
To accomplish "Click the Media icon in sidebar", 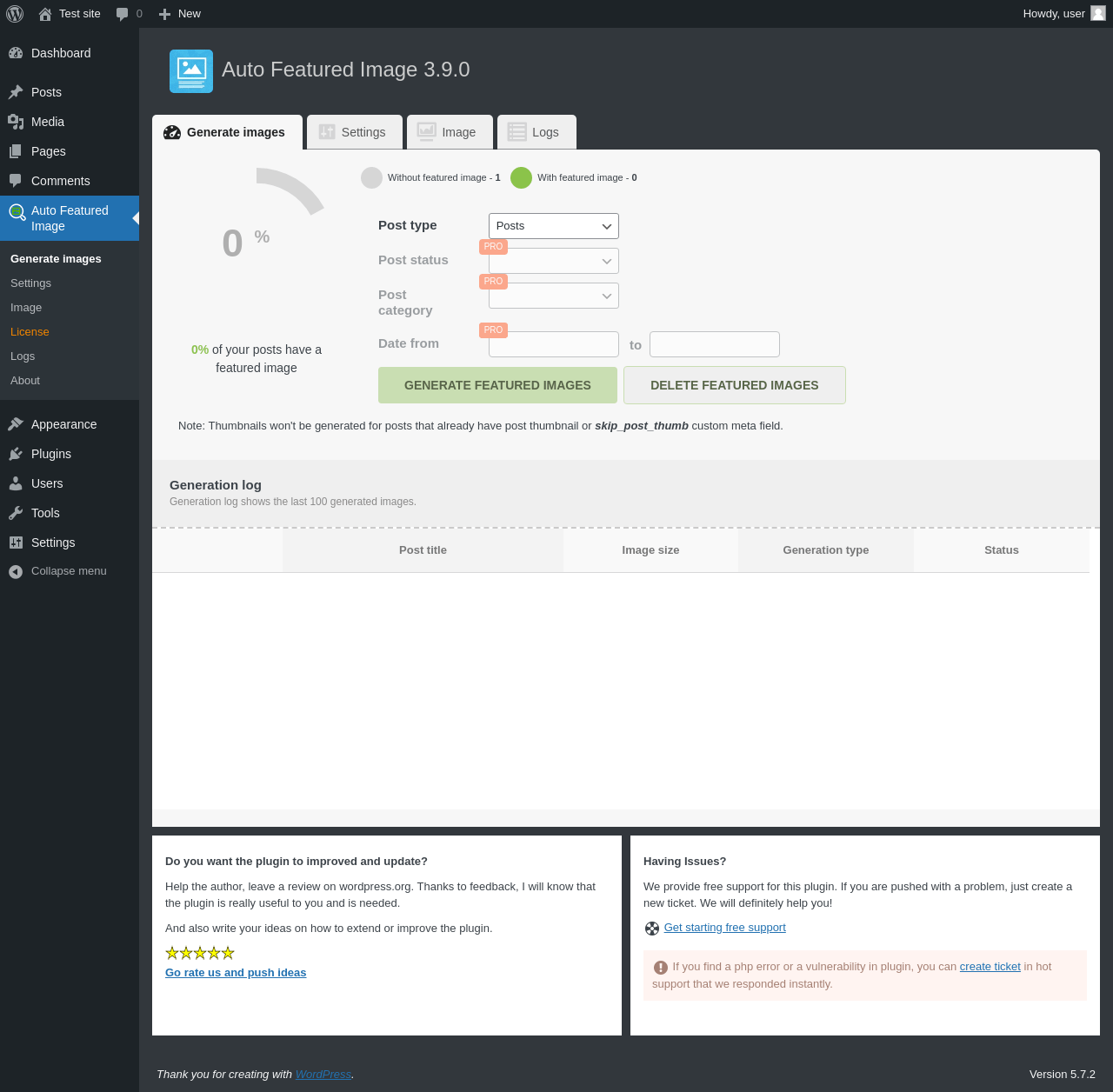I will [x=16, y=122].
